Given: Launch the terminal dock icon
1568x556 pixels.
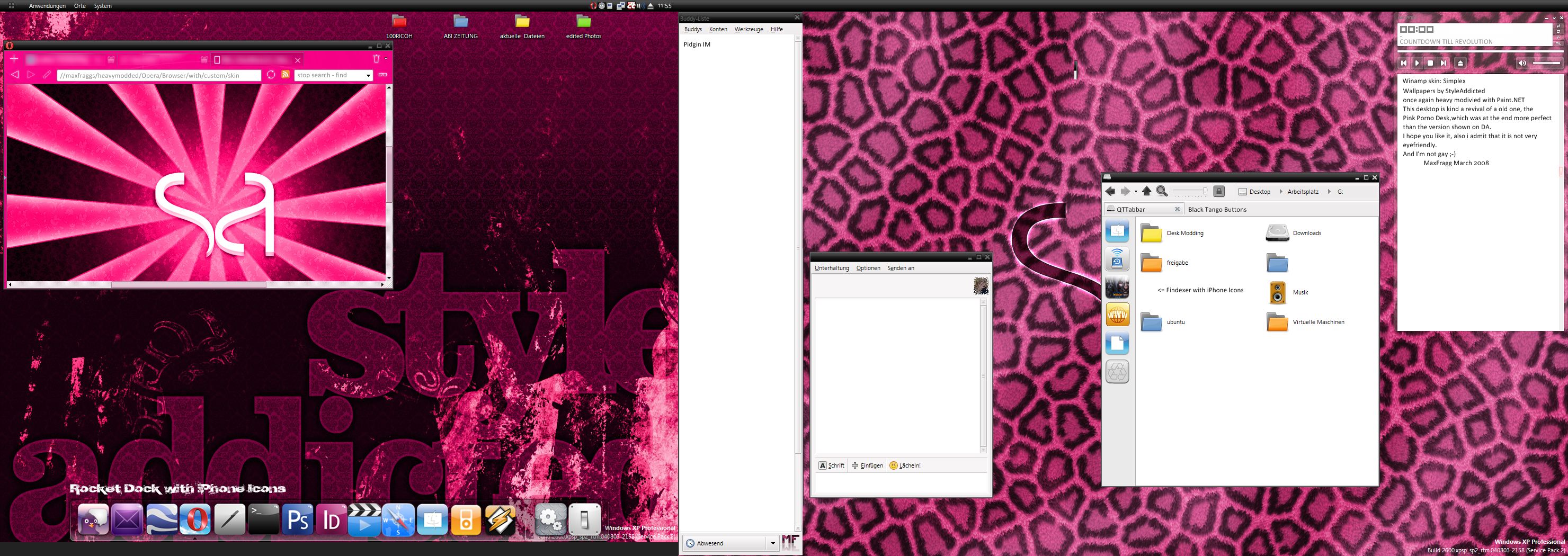Looking at the screenshot, I should pos(264,519).
